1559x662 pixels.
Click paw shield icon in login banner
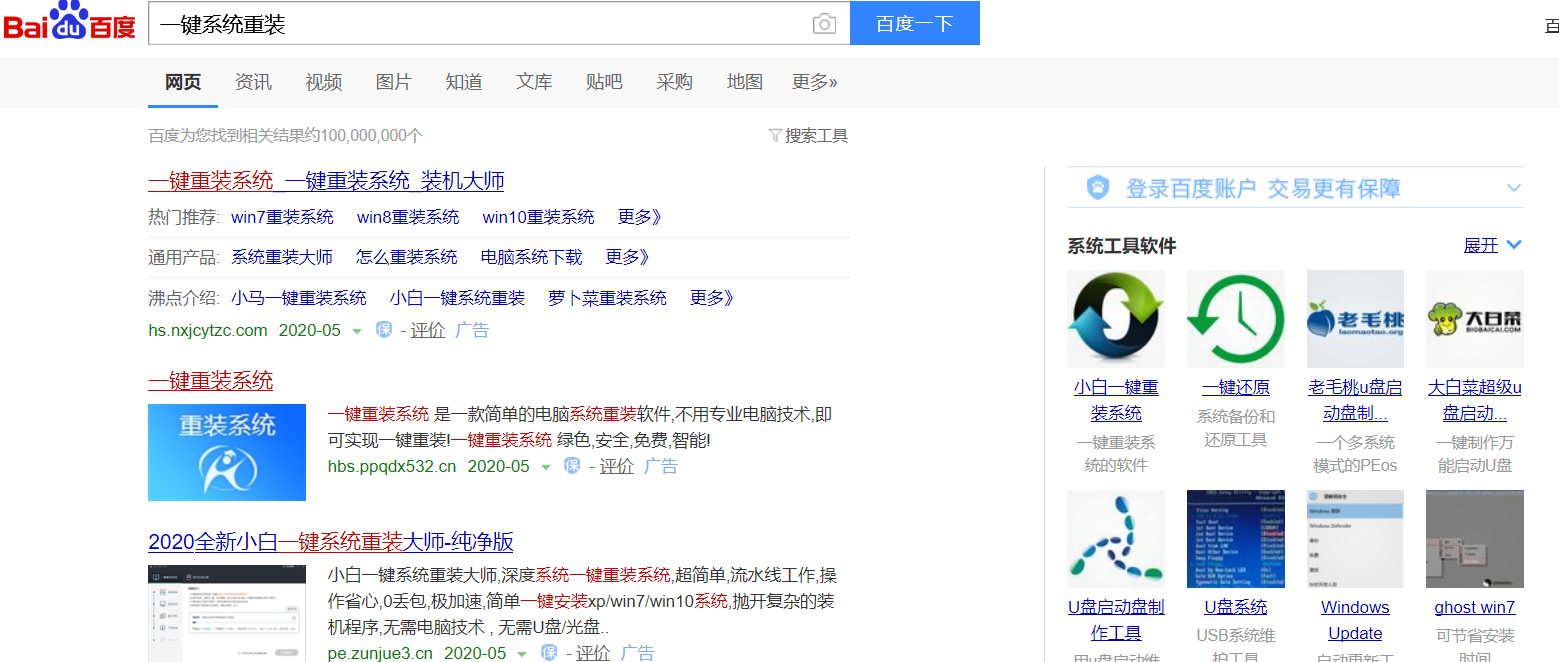coord(1098,188)
